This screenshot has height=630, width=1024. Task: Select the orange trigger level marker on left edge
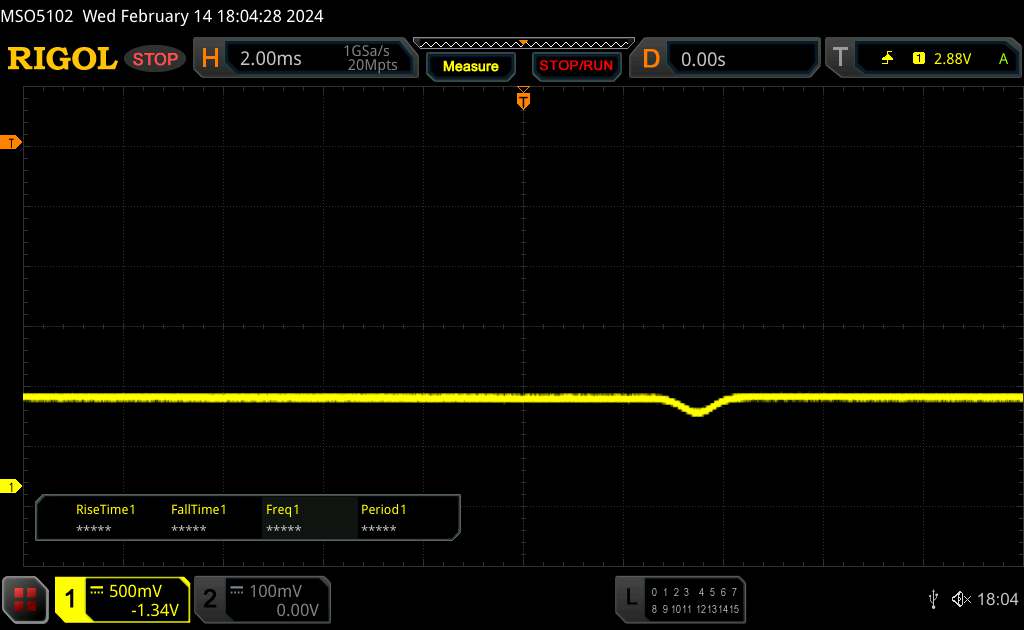point(12,143)
